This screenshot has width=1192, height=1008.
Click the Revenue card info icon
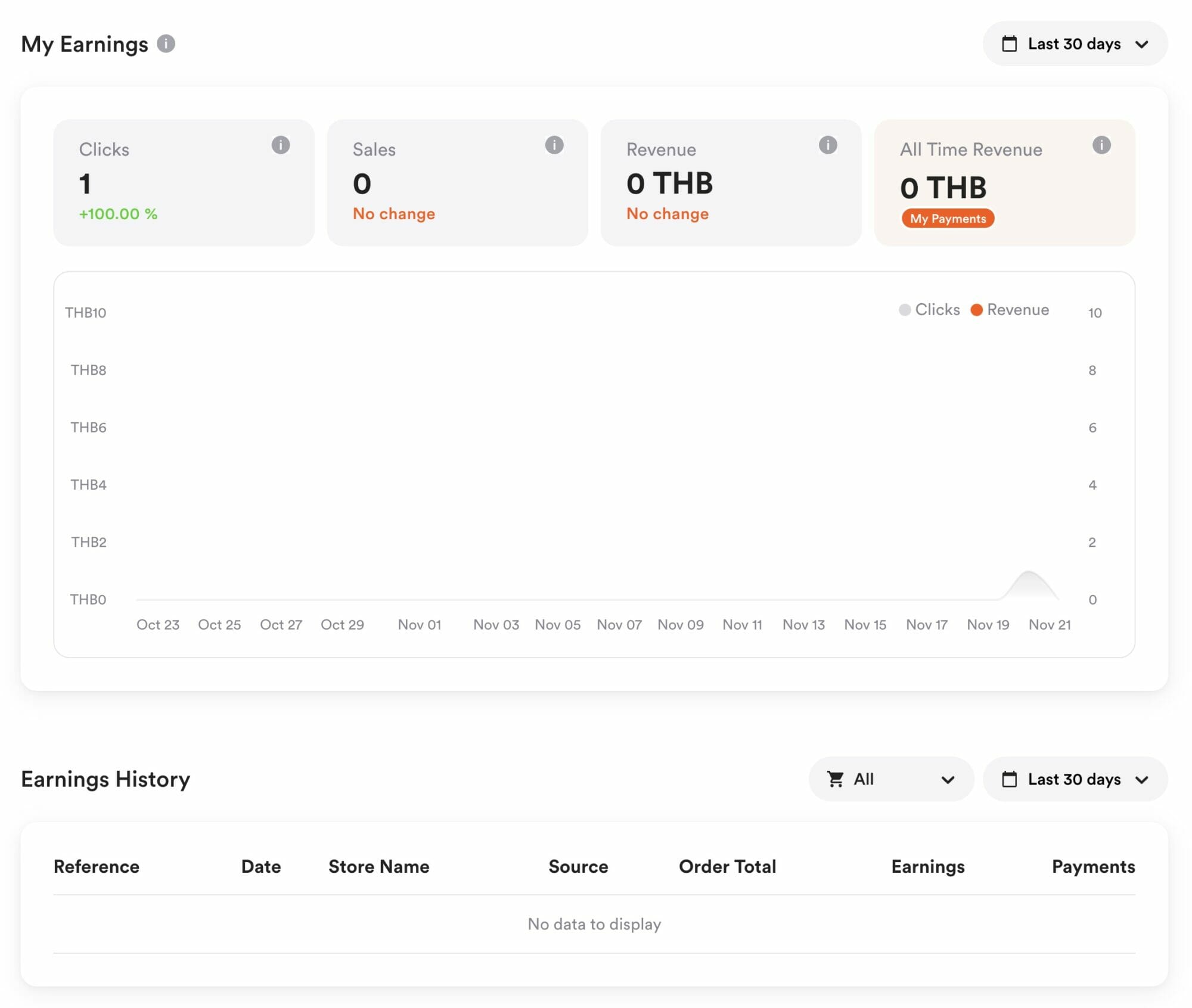tap(827, 145)
